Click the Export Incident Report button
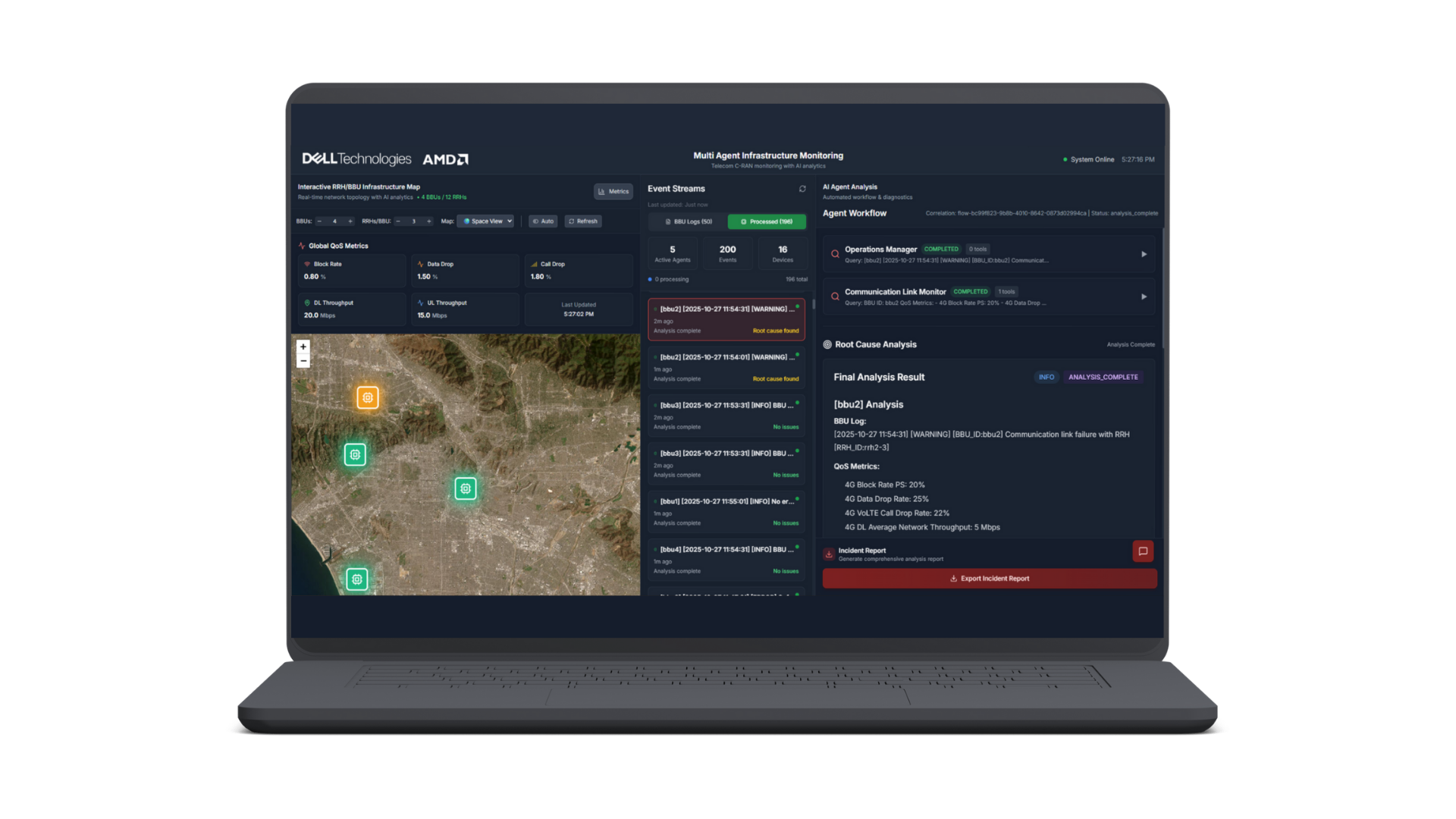The height and width of the screenshot is (819, 1456). point(989,578)
